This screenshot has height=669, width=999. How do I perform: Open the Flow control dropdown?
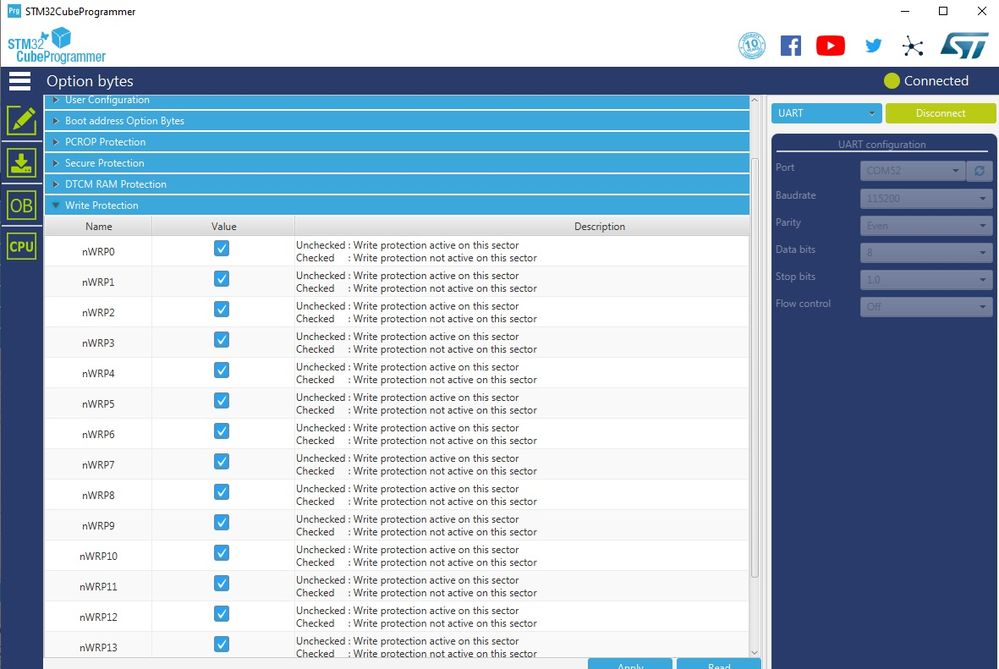pos(926,306)
